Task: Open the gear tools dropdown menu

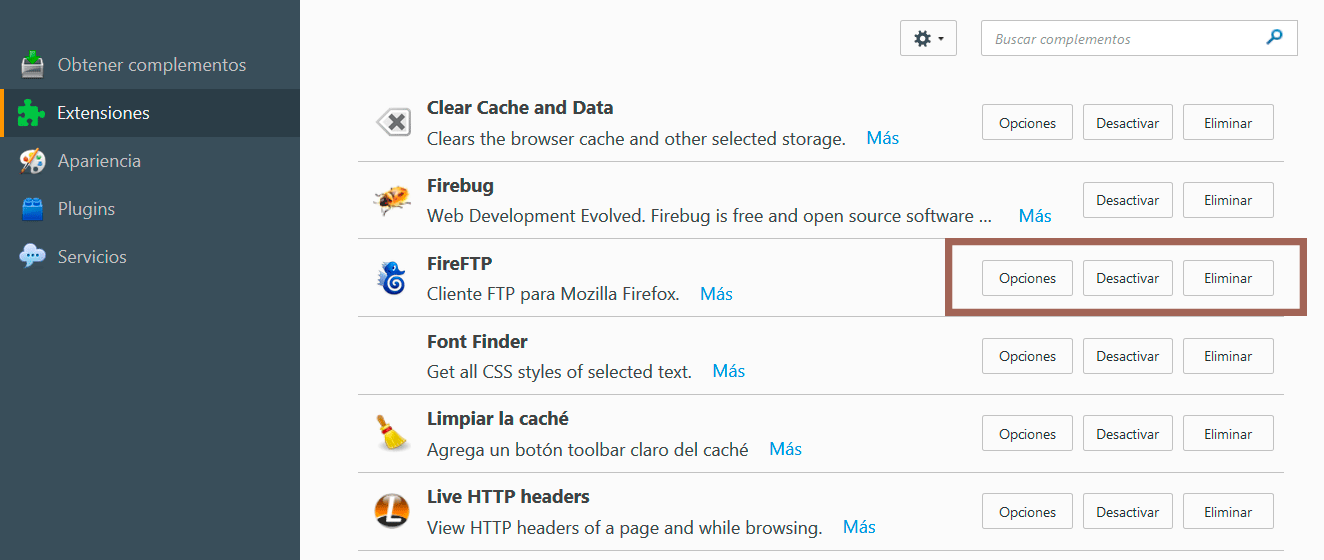Action: point(929,38)
